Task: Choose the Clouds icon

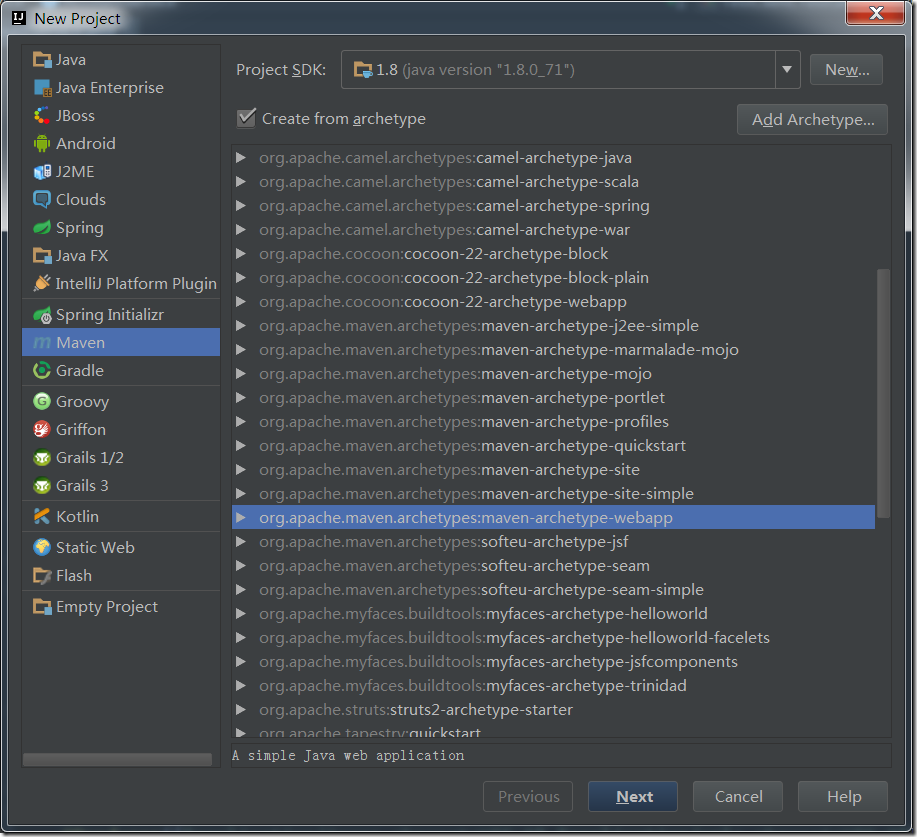Action: point(42,199)
